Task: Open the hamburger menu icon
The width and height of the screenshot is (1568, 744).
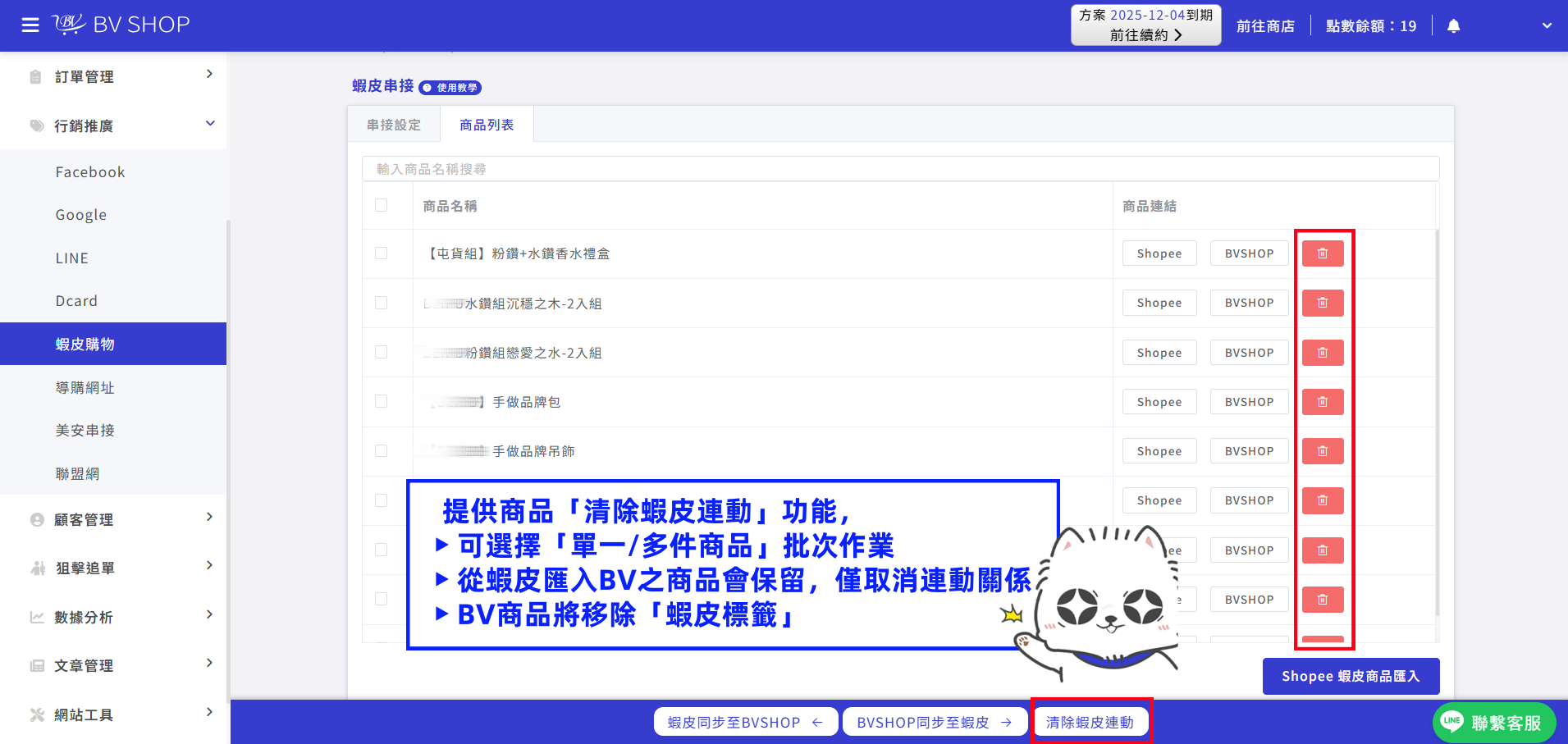Action: (30, 25)
